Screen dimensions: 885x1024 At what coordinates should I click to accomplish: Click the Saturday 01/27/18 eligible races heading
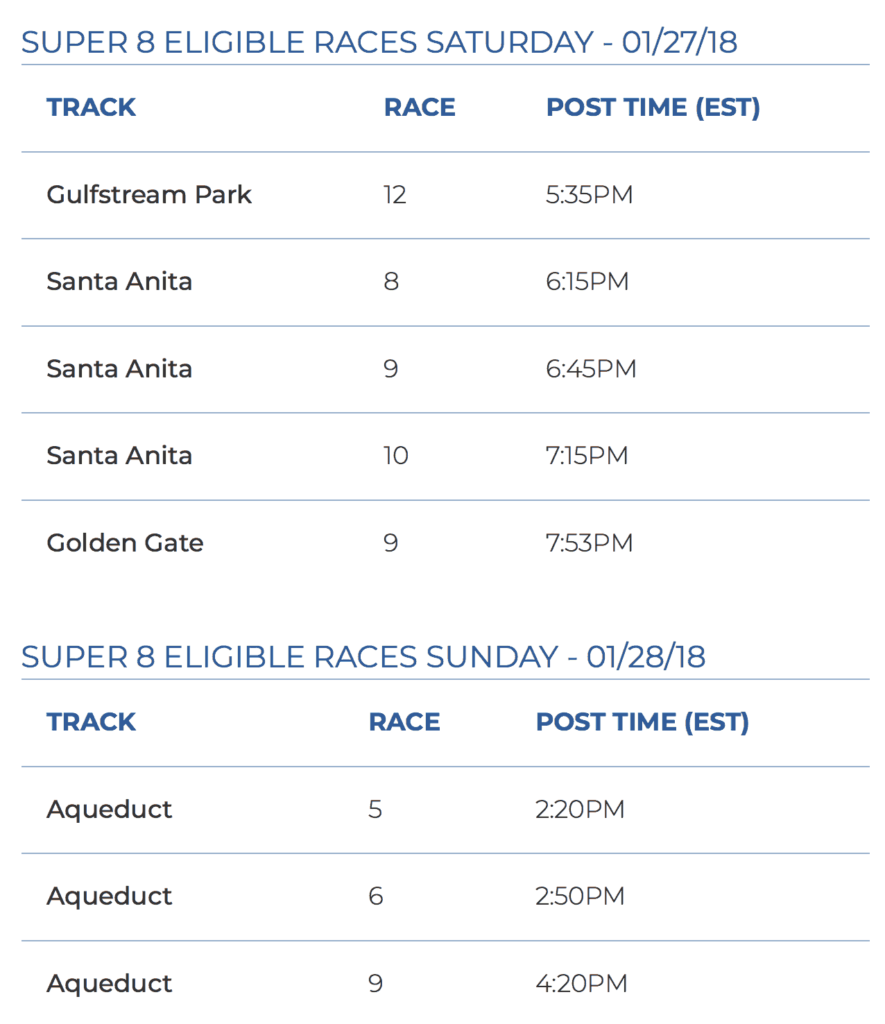pyautogui.click(x=379, y=42)
